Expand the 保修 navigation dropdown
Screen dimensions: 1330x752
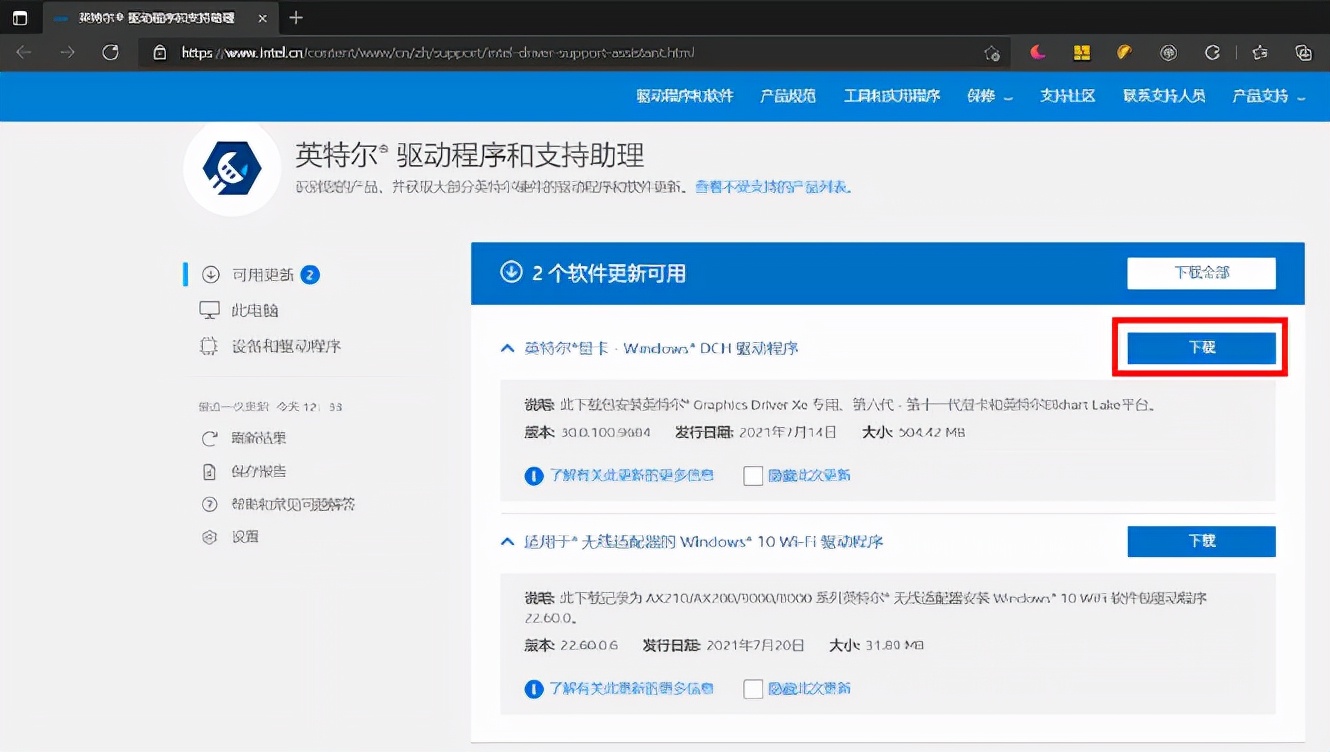[989, 96]
